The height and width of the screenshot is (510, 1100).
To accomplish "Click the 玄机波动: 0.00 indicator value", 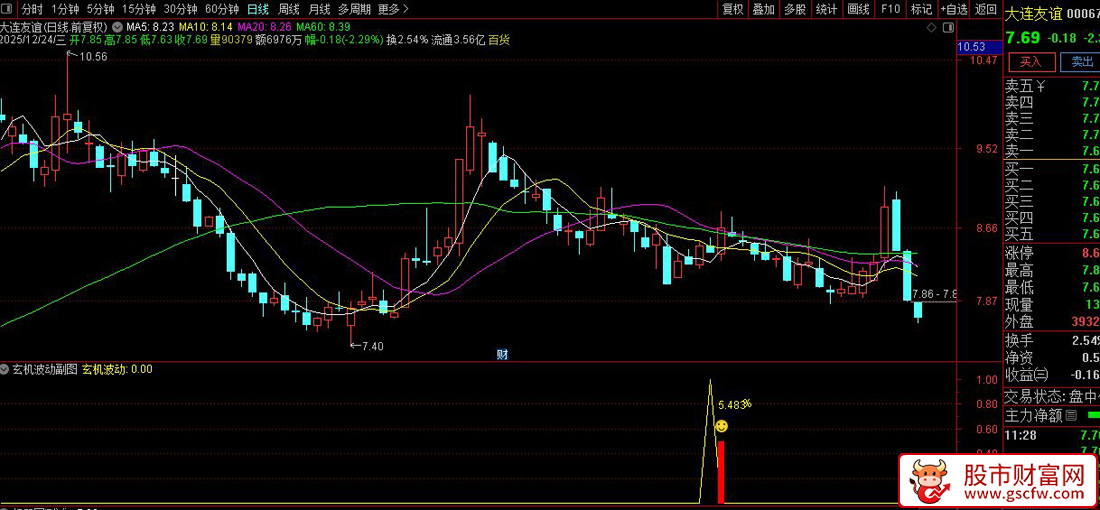I will 117,369.
